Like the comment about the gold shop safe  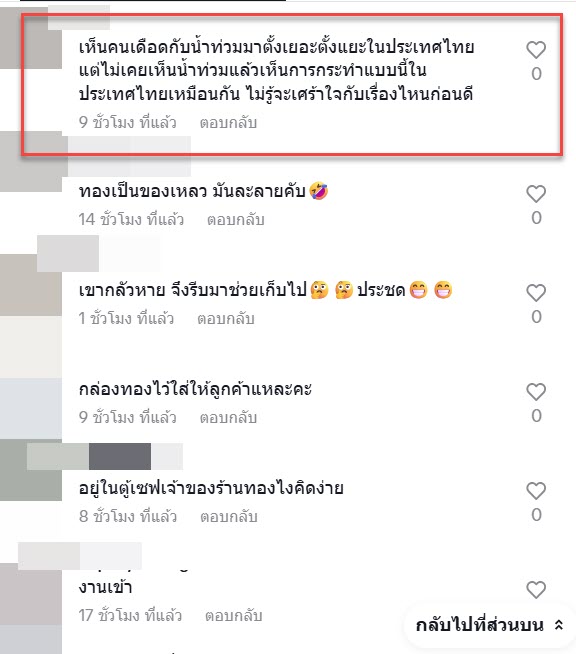[536, 491]
